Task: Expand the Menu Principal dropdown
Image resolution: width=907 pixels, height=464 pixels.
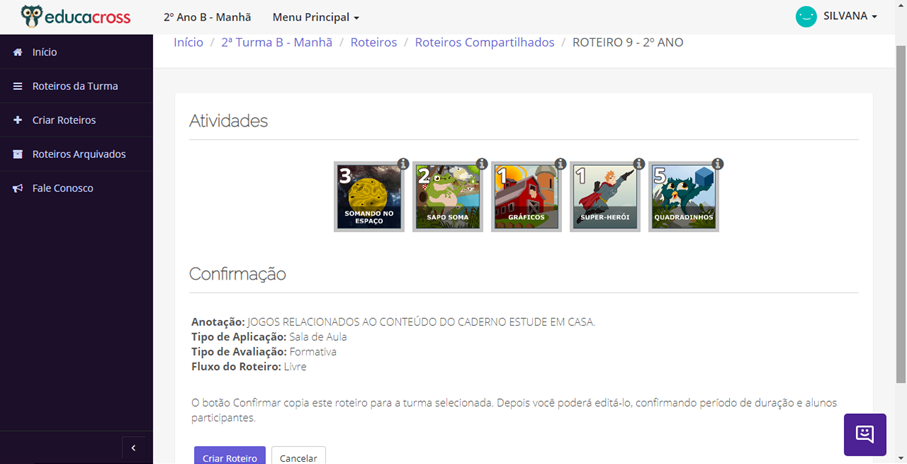Action: [x=316, y=17]
